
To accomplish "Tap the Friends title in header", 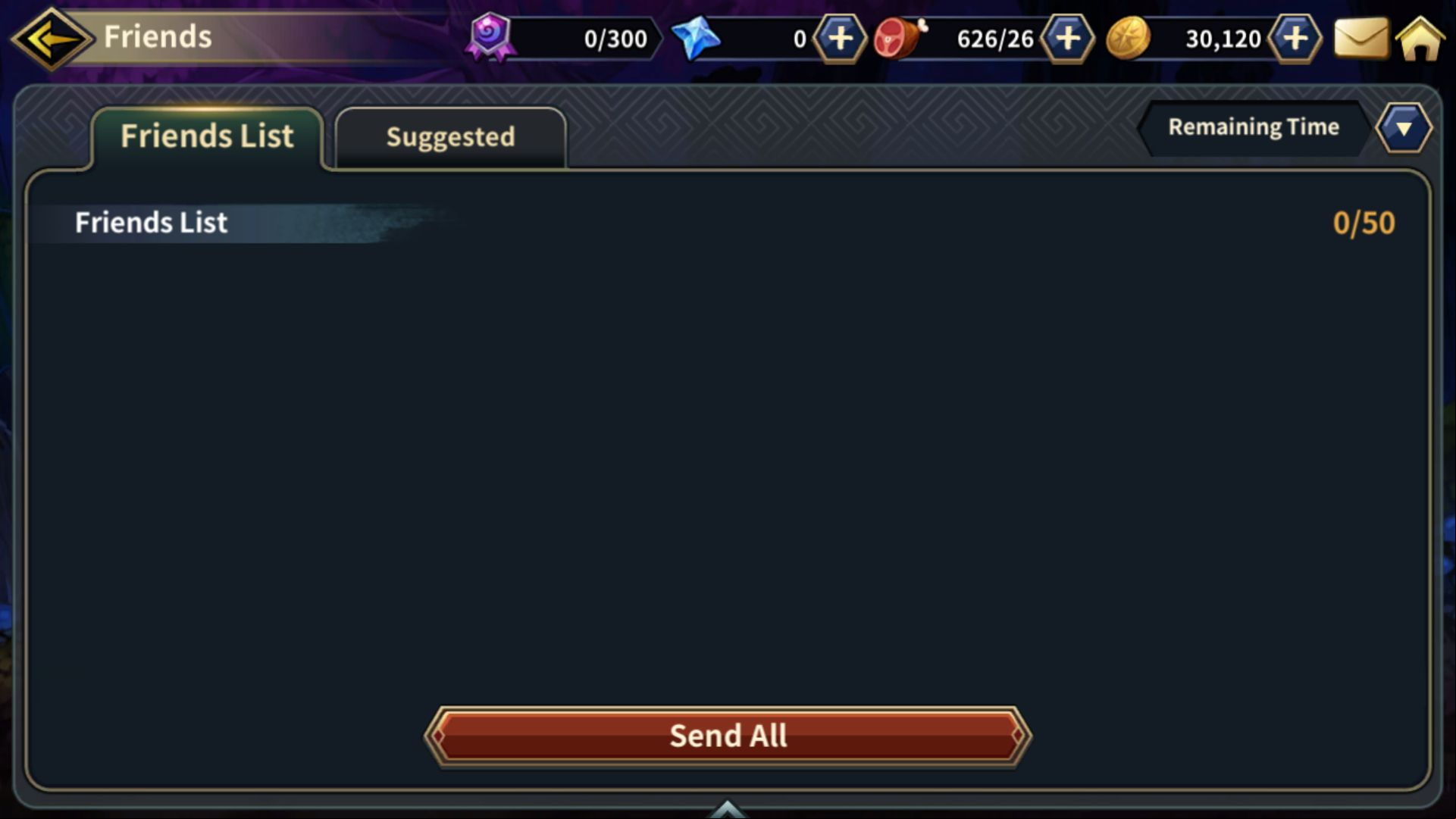I will (158, 36).
